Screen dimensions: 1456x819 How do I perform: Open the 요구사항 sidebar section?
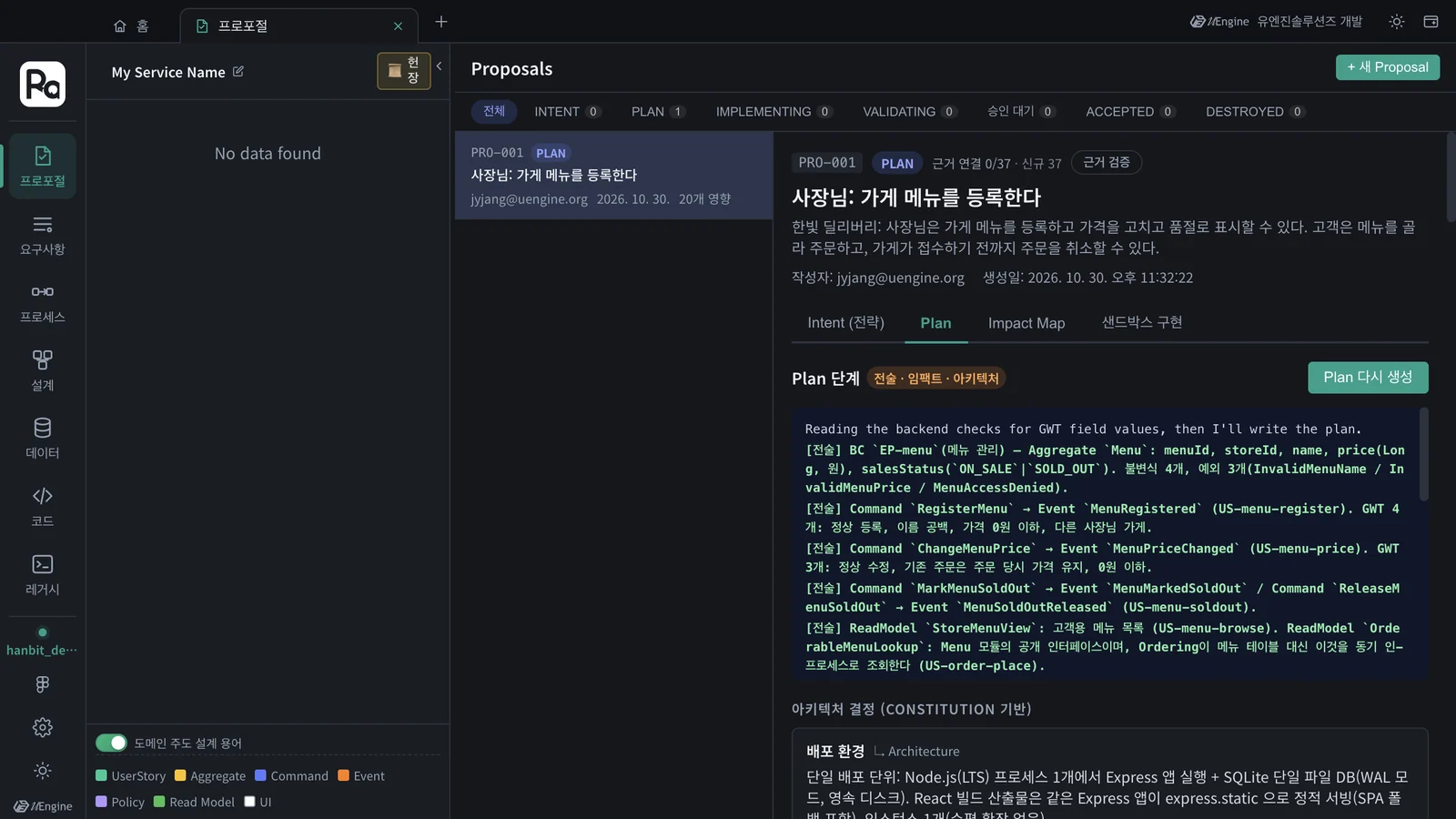pyautogui.click(x=43, y=235)
